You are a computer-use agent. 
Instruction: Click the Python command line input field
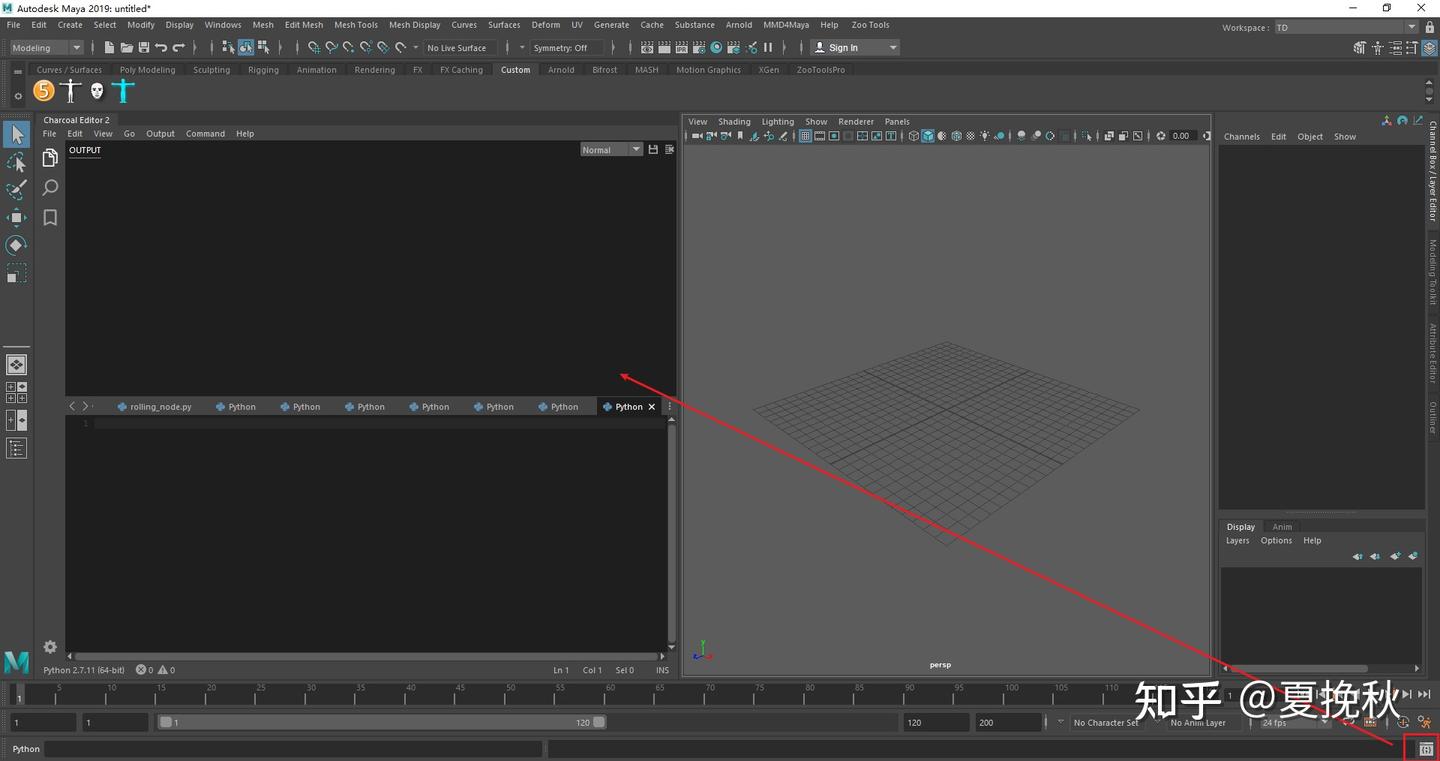[x=290, y=748]
